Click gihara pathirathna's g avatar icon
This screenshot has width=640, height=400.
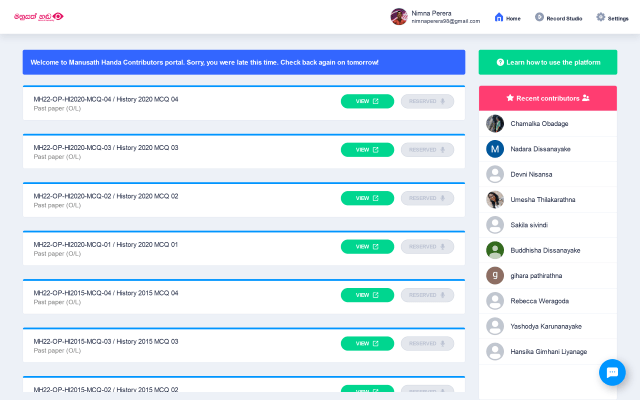[x=495, y=275]
